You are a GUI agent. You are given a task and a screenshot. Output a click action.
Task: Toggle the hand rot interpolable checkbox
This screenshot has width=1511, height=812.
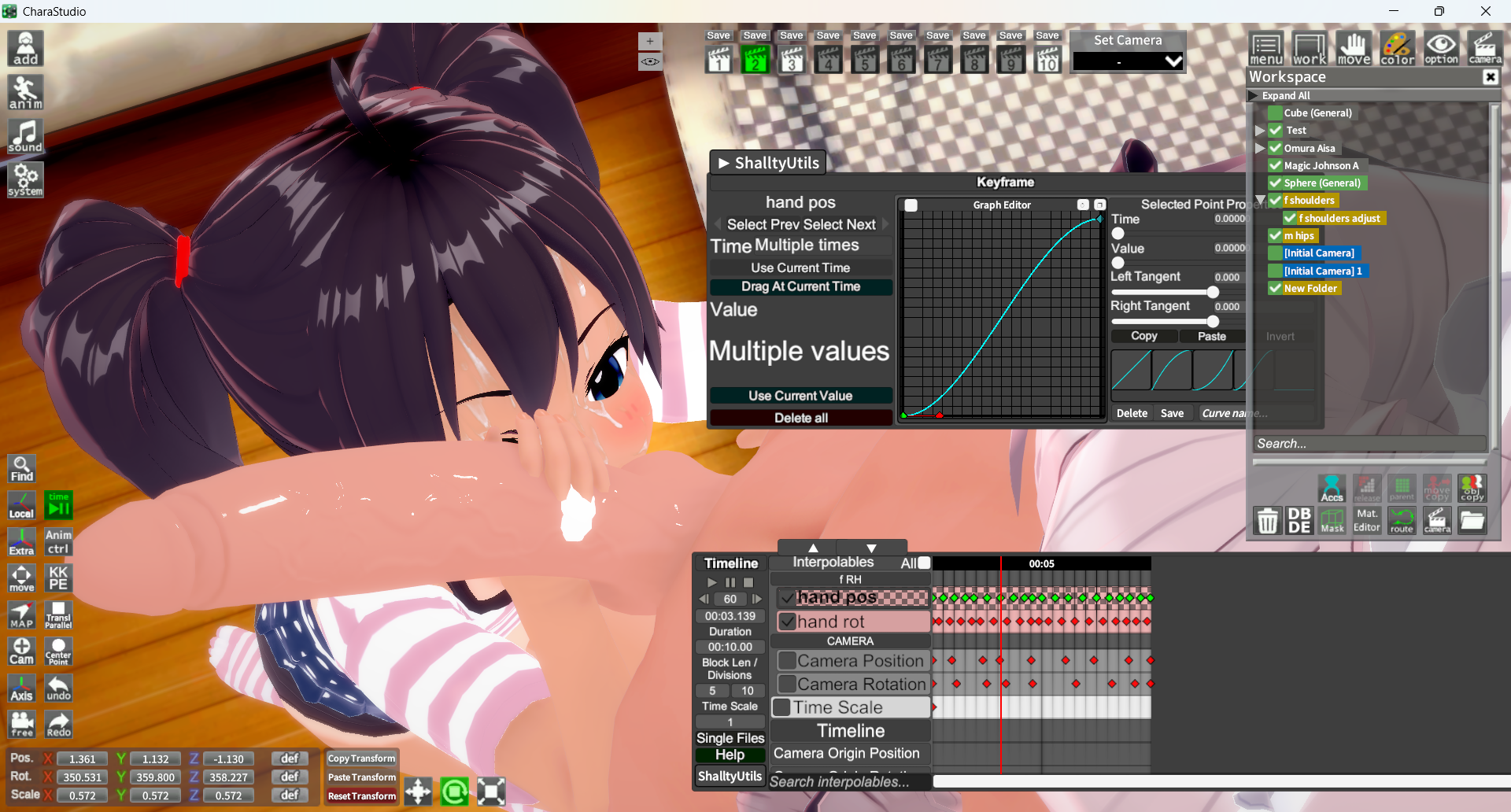pos(787,622)
